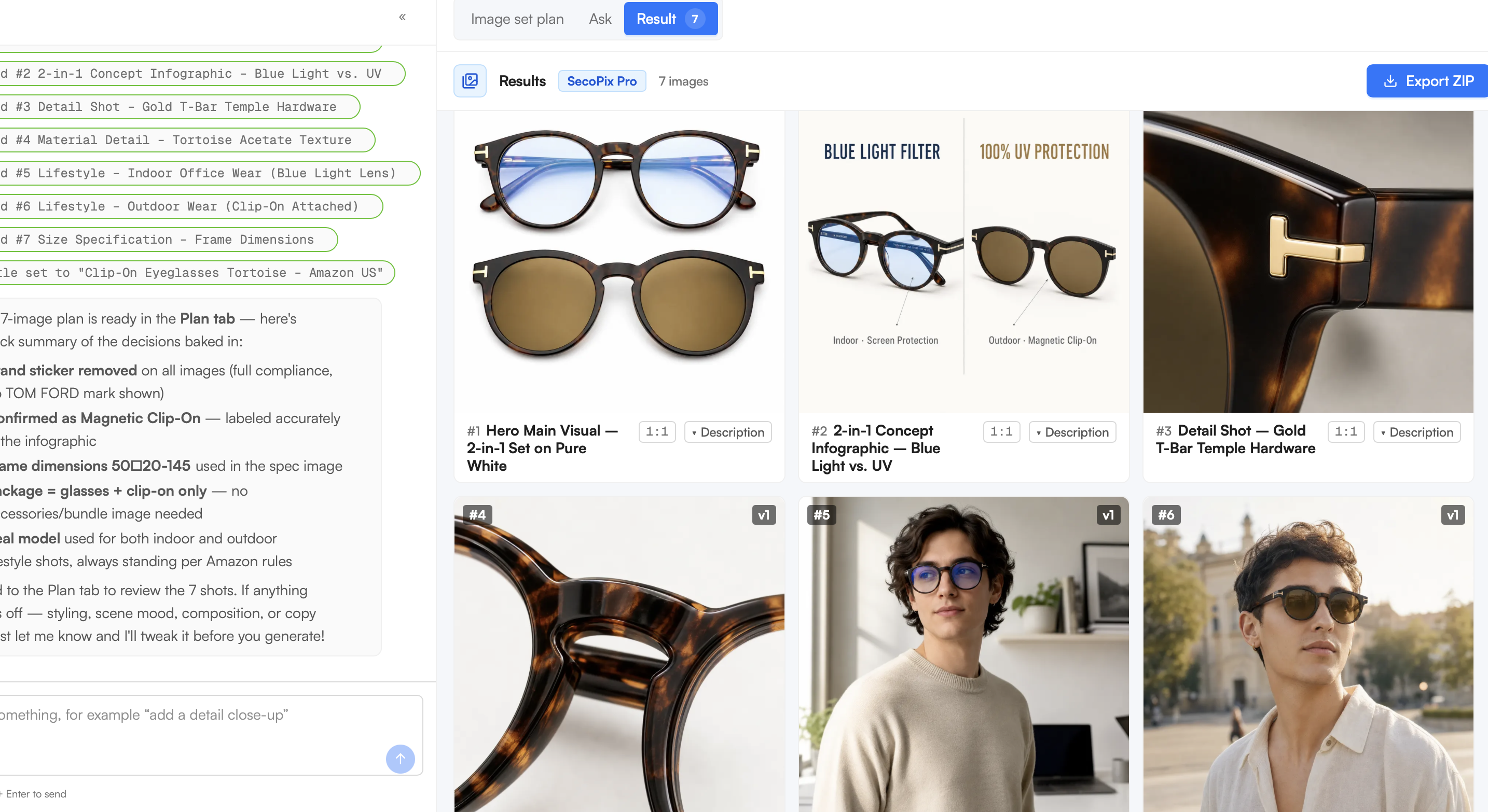Image resolution: width=1488 pixels, height=812 pixels.
Task: Send the chat message with arrow button
Action: pyautogui.click(x=401, y=758)
